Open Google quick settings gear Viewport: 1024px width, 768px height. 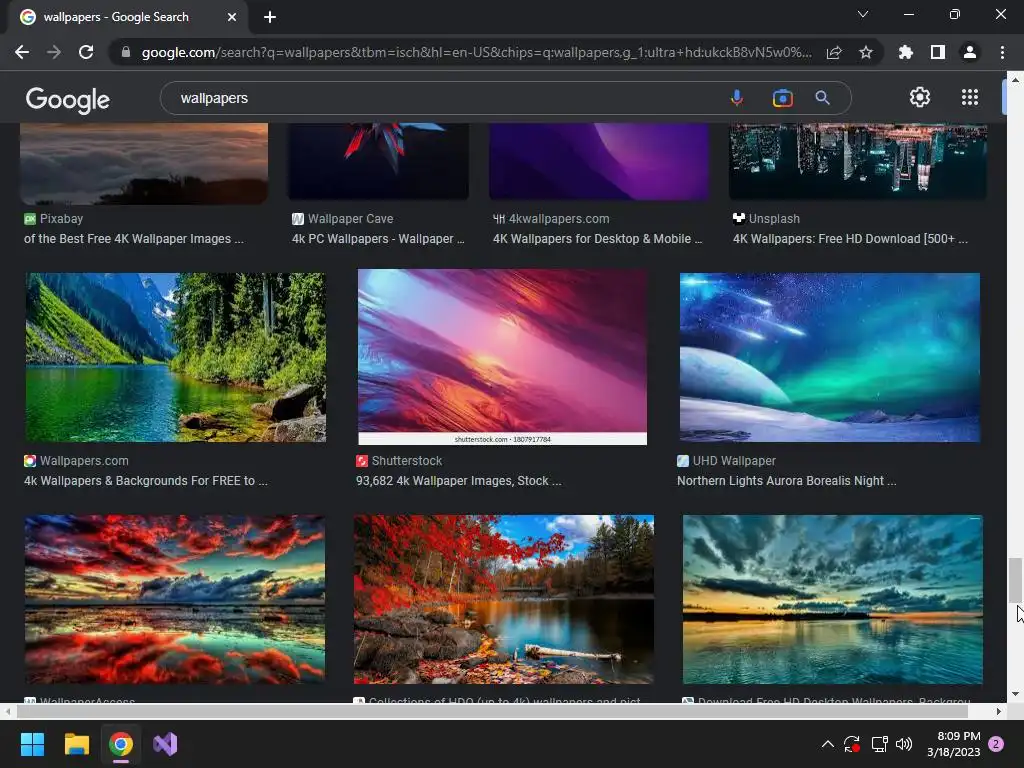[x=920, y=97]
